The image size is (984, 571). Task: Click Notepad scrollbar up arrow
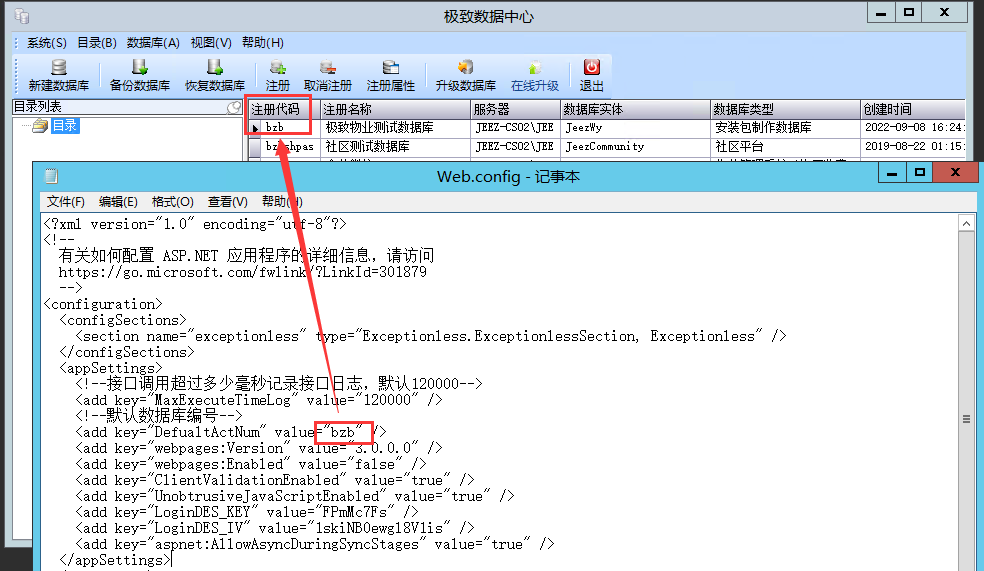click(x=966, y=223)
